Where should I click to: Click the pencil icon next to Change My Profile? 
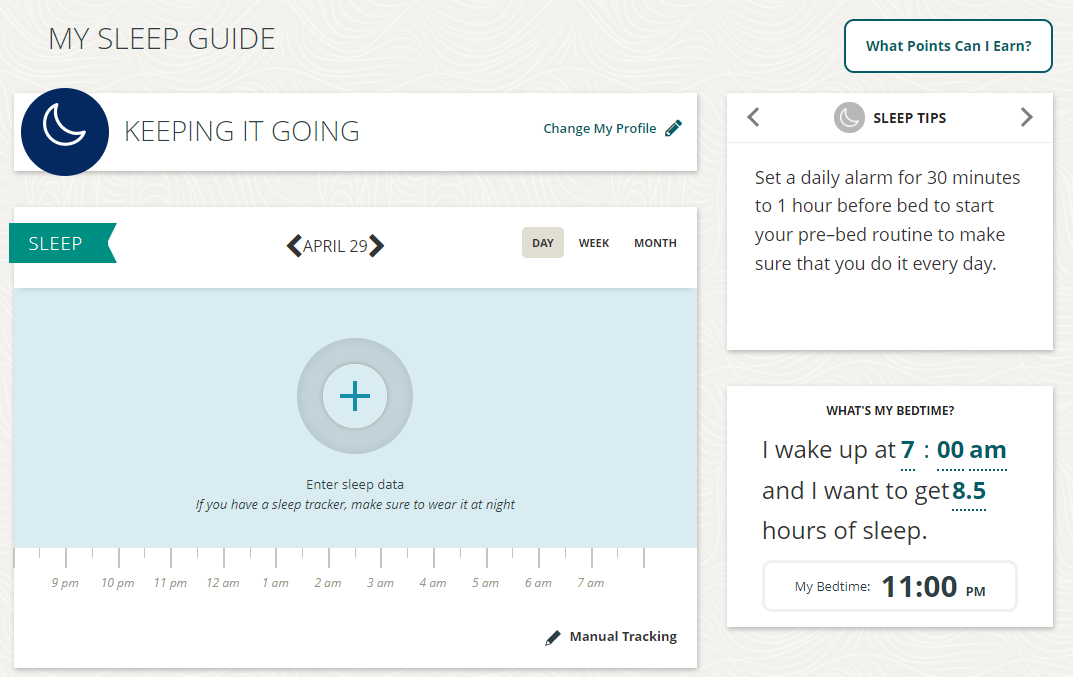pyautogui.click(x=672, y=127)
